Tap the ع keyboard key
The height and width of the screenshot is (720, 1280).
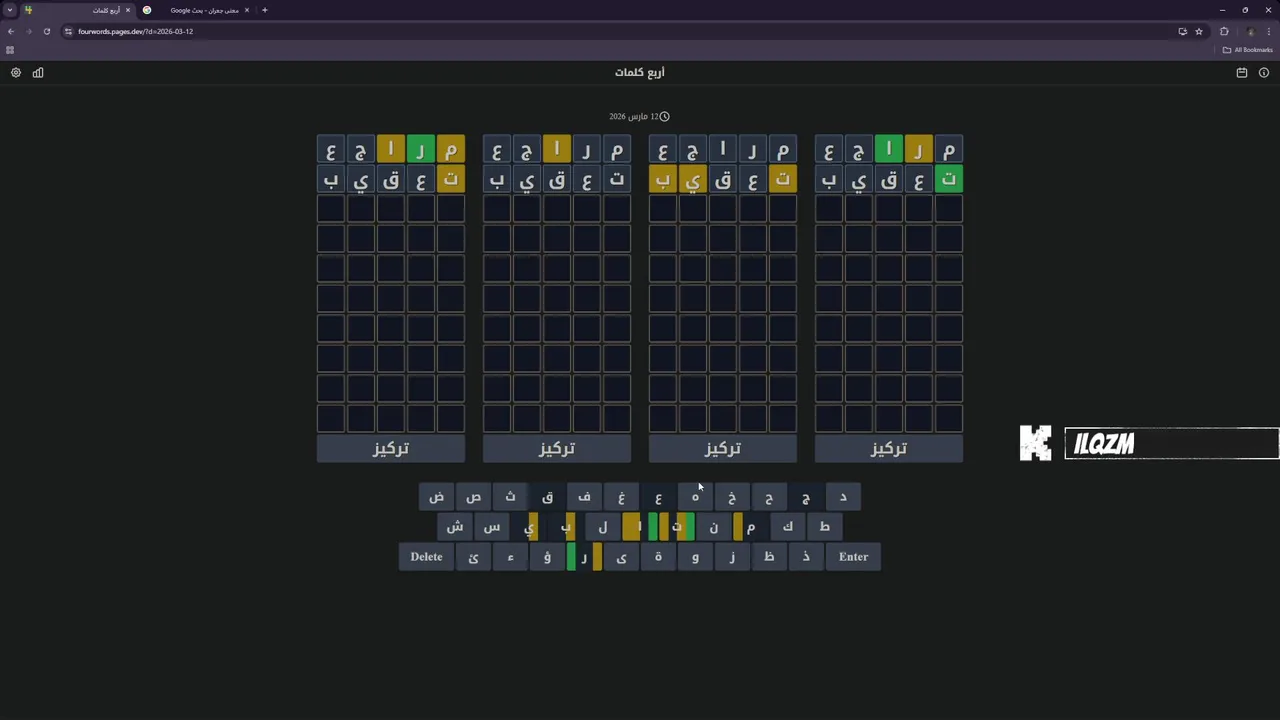coord(659,497)
